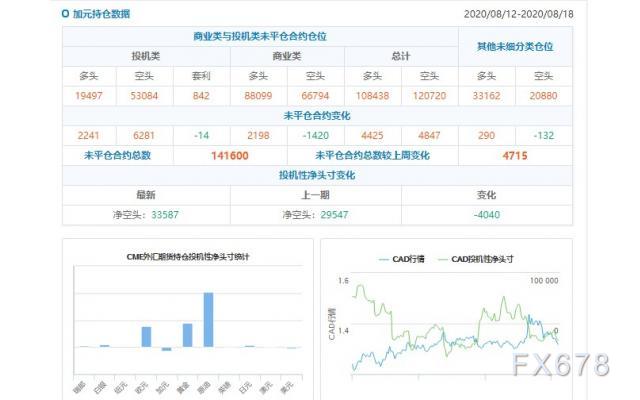Click the 变化 column header
The height and width of the screenshot is (400, 640).
click(487, 195)
